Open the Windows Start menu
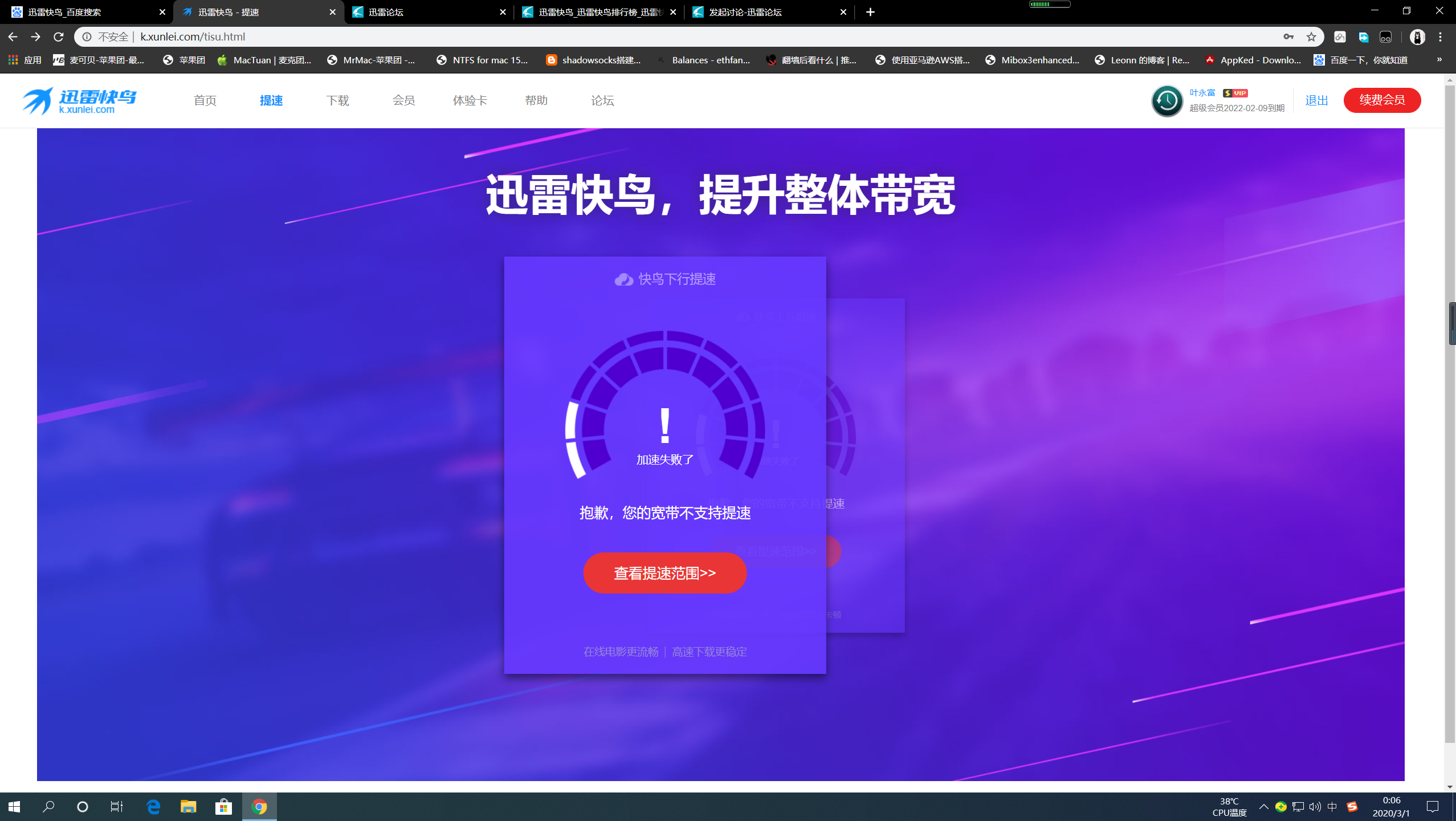 pyautogui.click(x=14, y=807)
